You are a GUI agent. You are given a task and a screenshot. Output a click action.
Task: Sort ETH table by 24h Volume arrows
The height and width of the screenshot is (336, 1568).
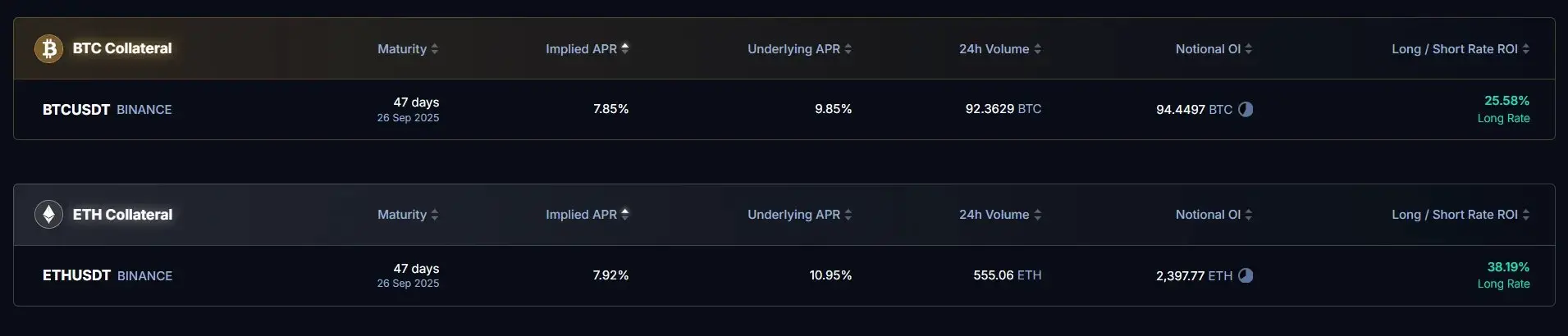(x=1038, y=215)
